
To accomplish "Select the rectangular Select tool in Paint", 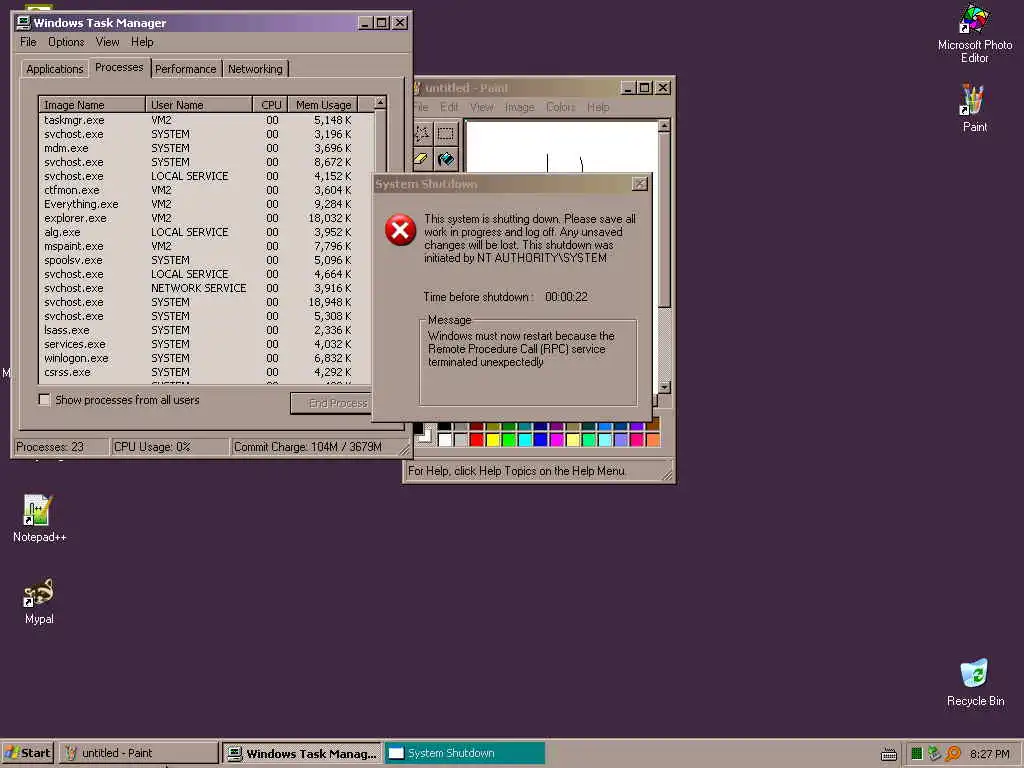I will (446, 134).
